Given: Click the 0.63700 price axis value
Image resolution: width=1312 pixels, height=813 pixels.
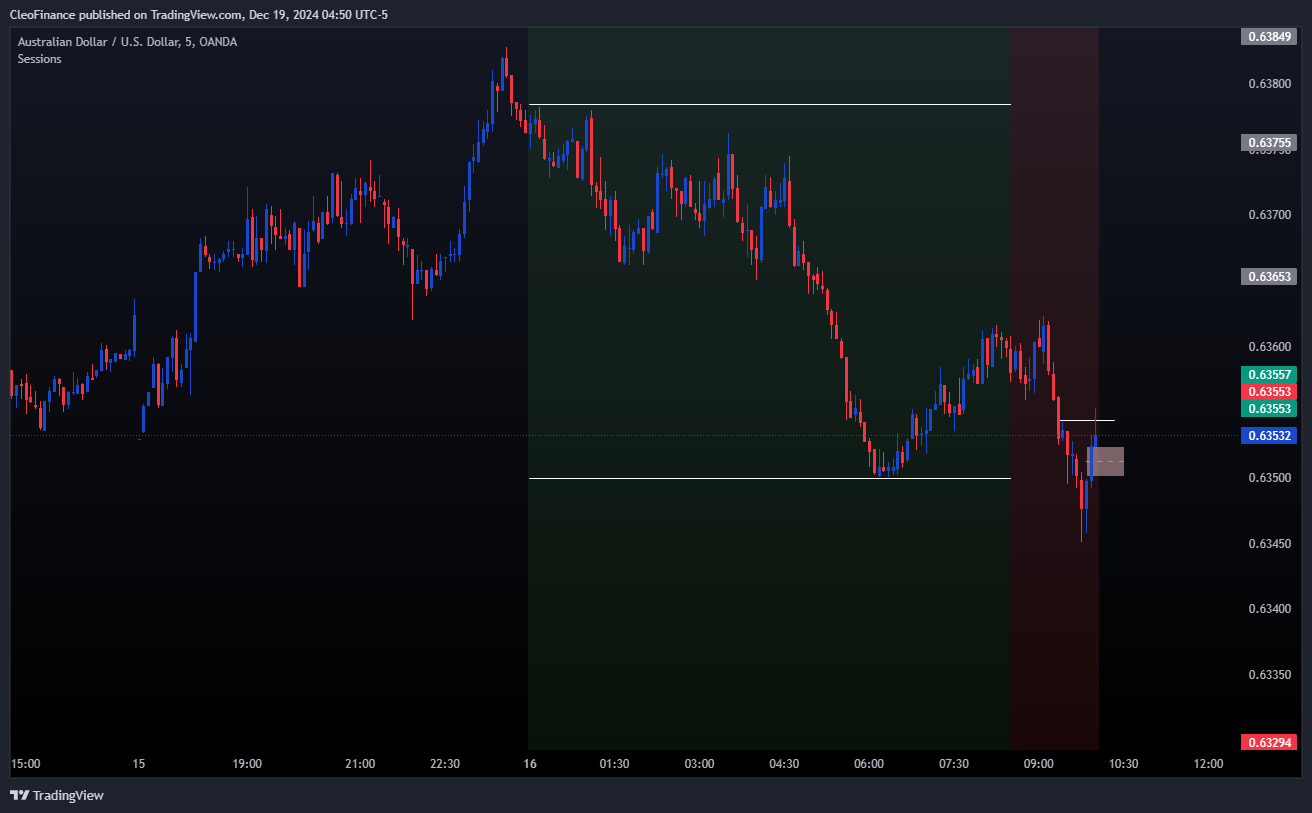Looking at the screenshot, I should coord(1269,215).
